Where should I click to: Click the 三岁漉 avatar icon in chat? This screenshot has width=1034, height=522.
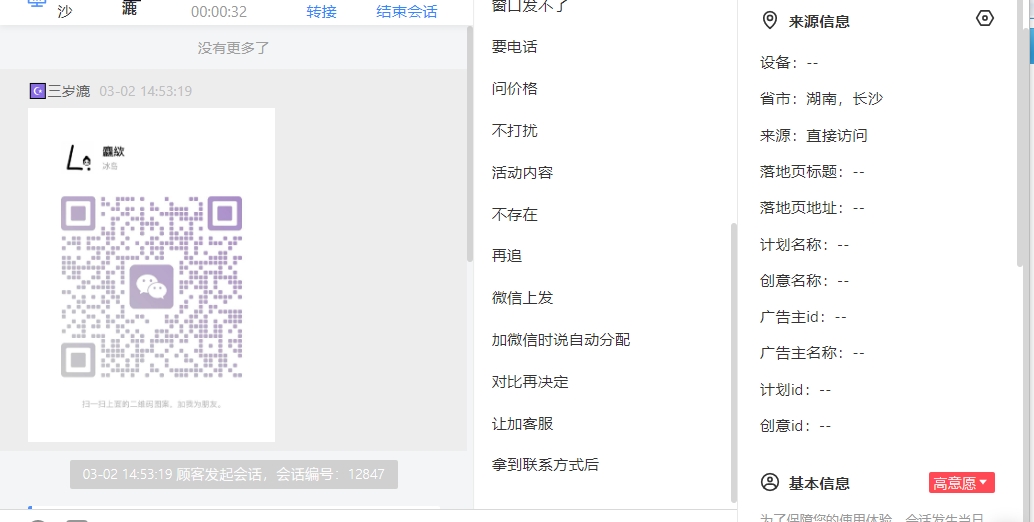[x=38, y=91]
